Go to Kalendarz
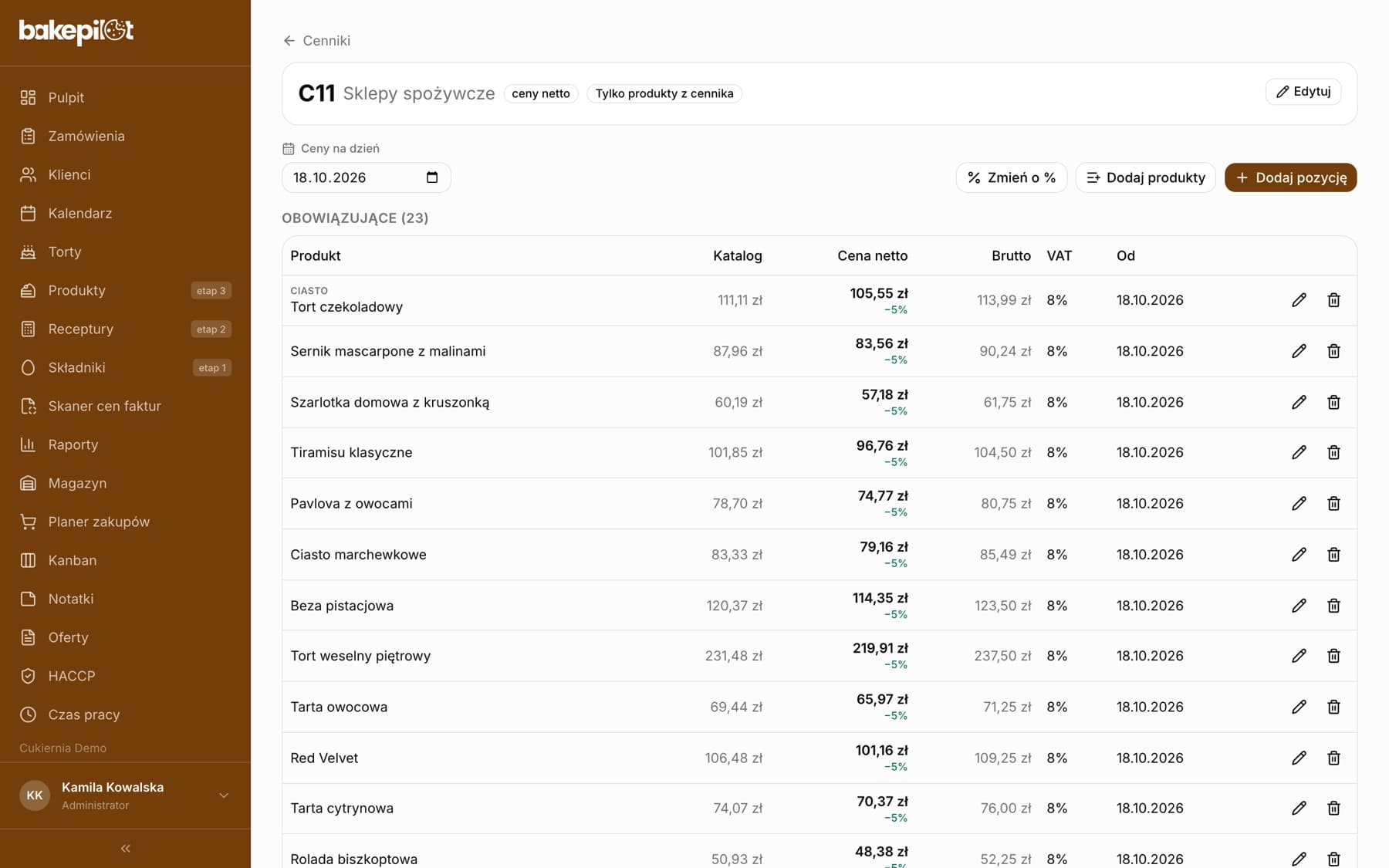 click(x=125, y=213)
